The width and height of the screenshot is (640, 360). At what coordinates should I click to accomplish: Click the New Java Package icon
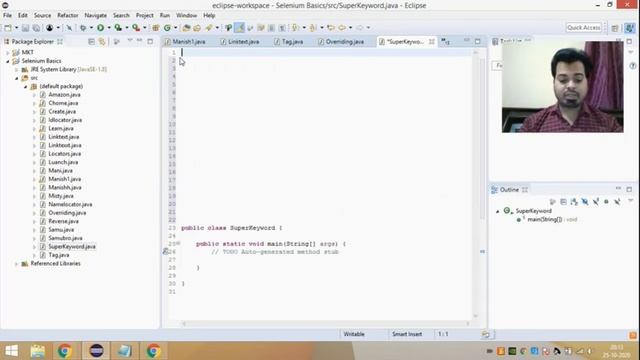pyautogui.click(x=156, y=28)
